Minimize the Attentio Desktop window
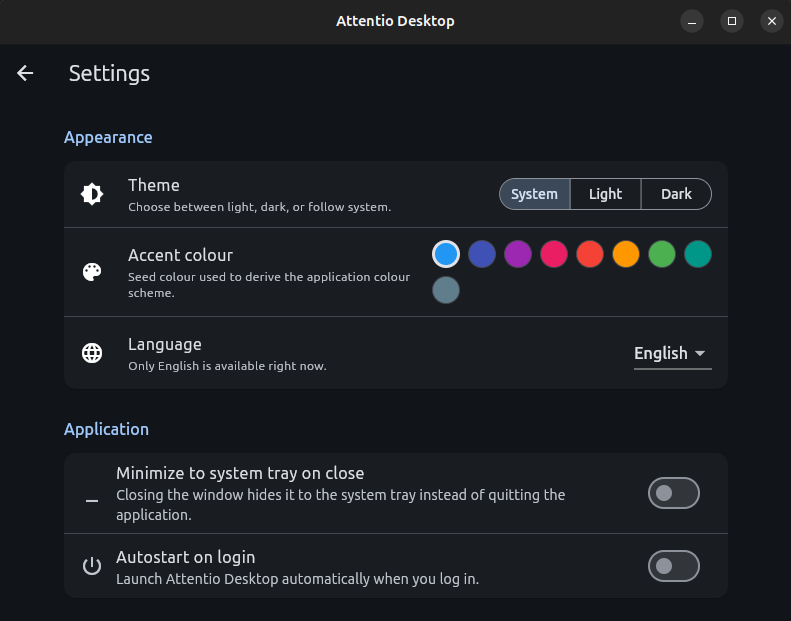 [692, 21]
